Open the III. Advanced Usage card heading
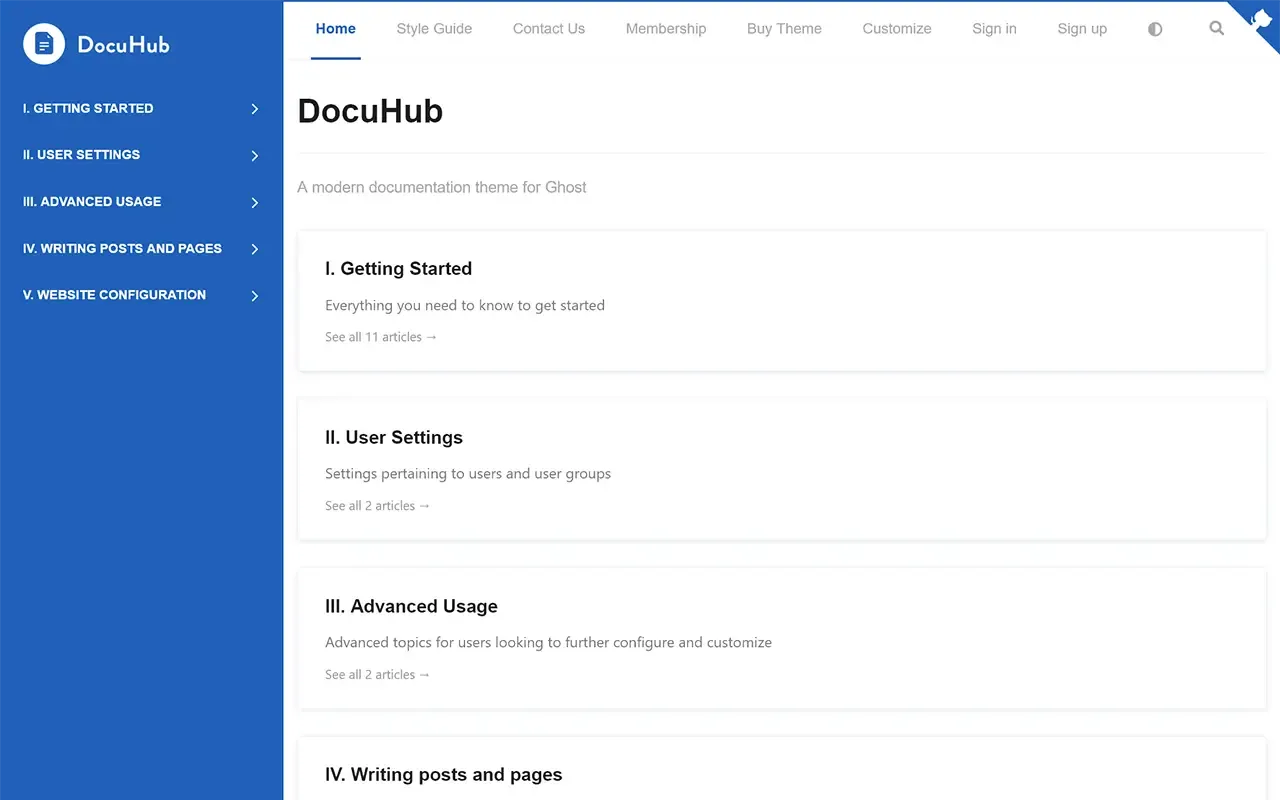Screen dimensions: 1280x800 click(411, 606)
